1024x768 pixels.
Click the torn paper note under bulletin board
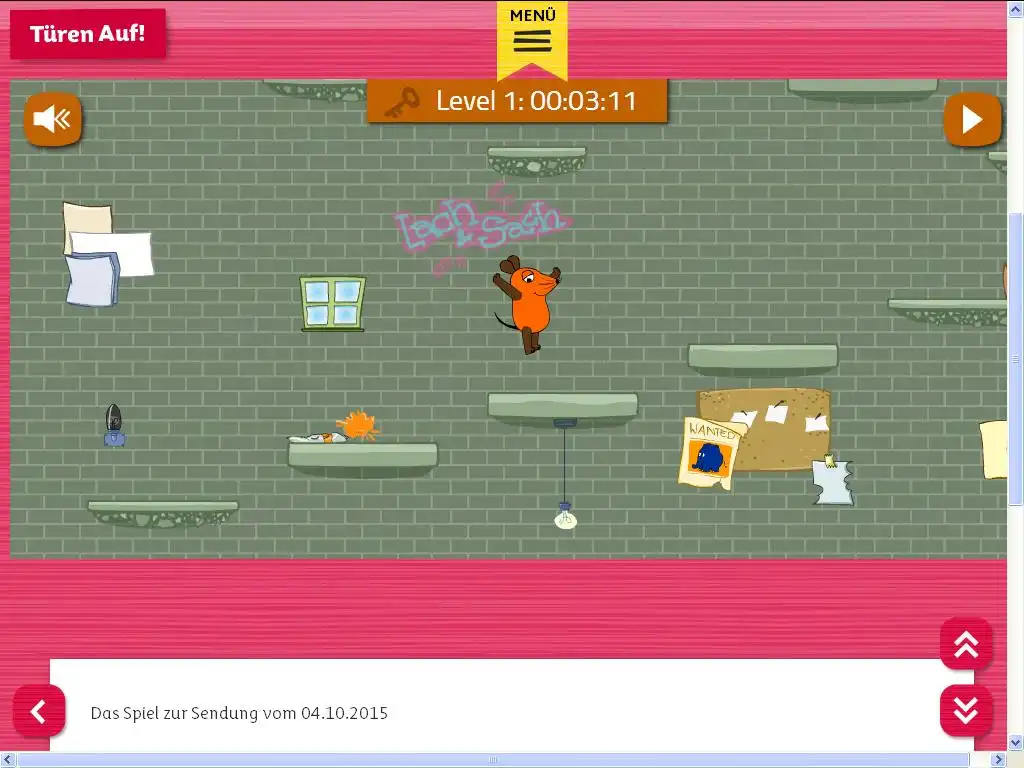tap(833, 480)
